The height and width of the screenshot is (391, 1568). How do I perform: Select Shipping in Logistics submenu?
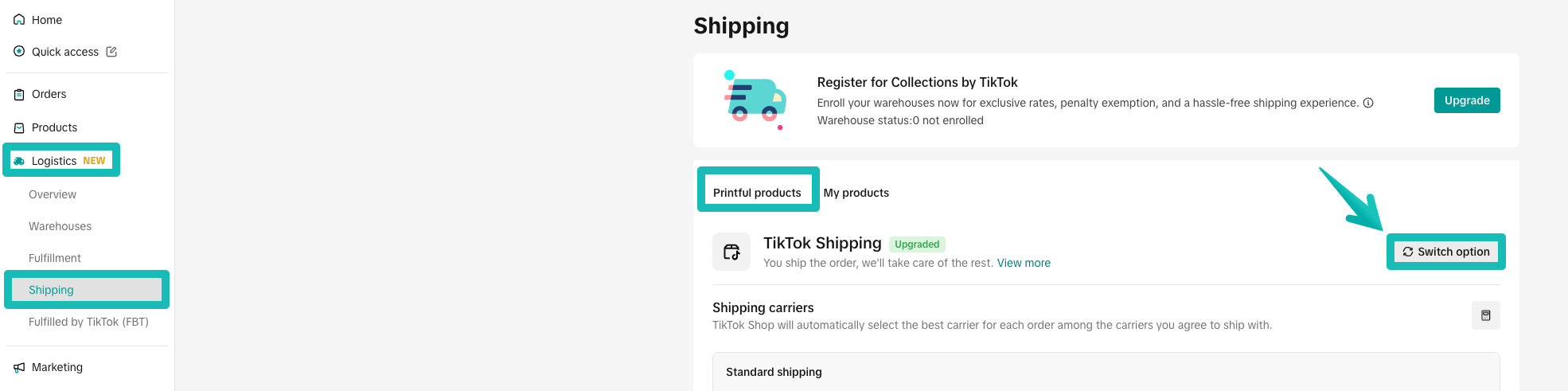[x=51, y=290]
